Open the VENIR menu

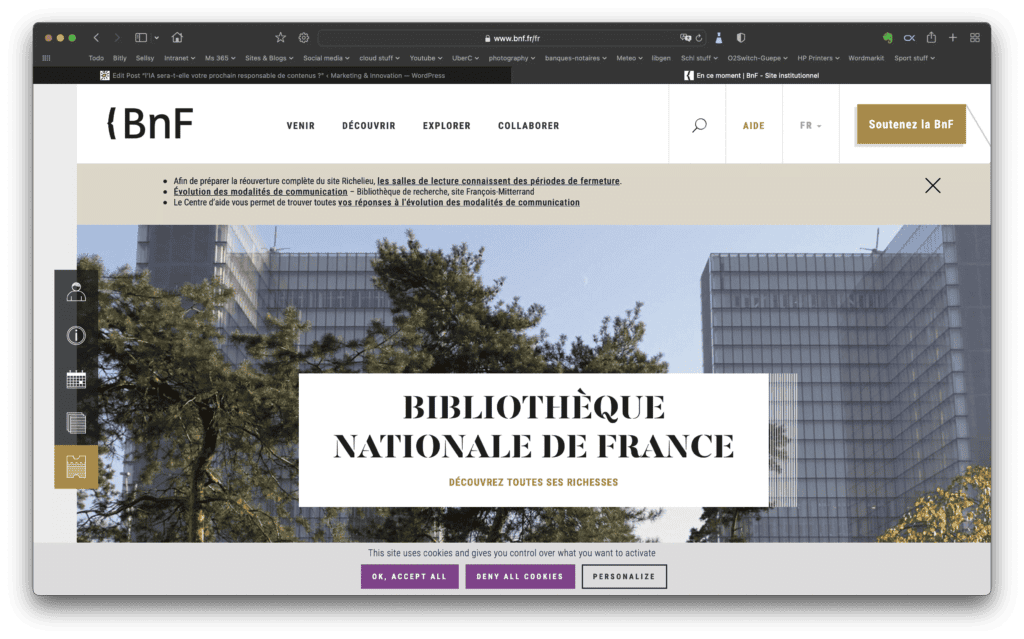(300, 125)
